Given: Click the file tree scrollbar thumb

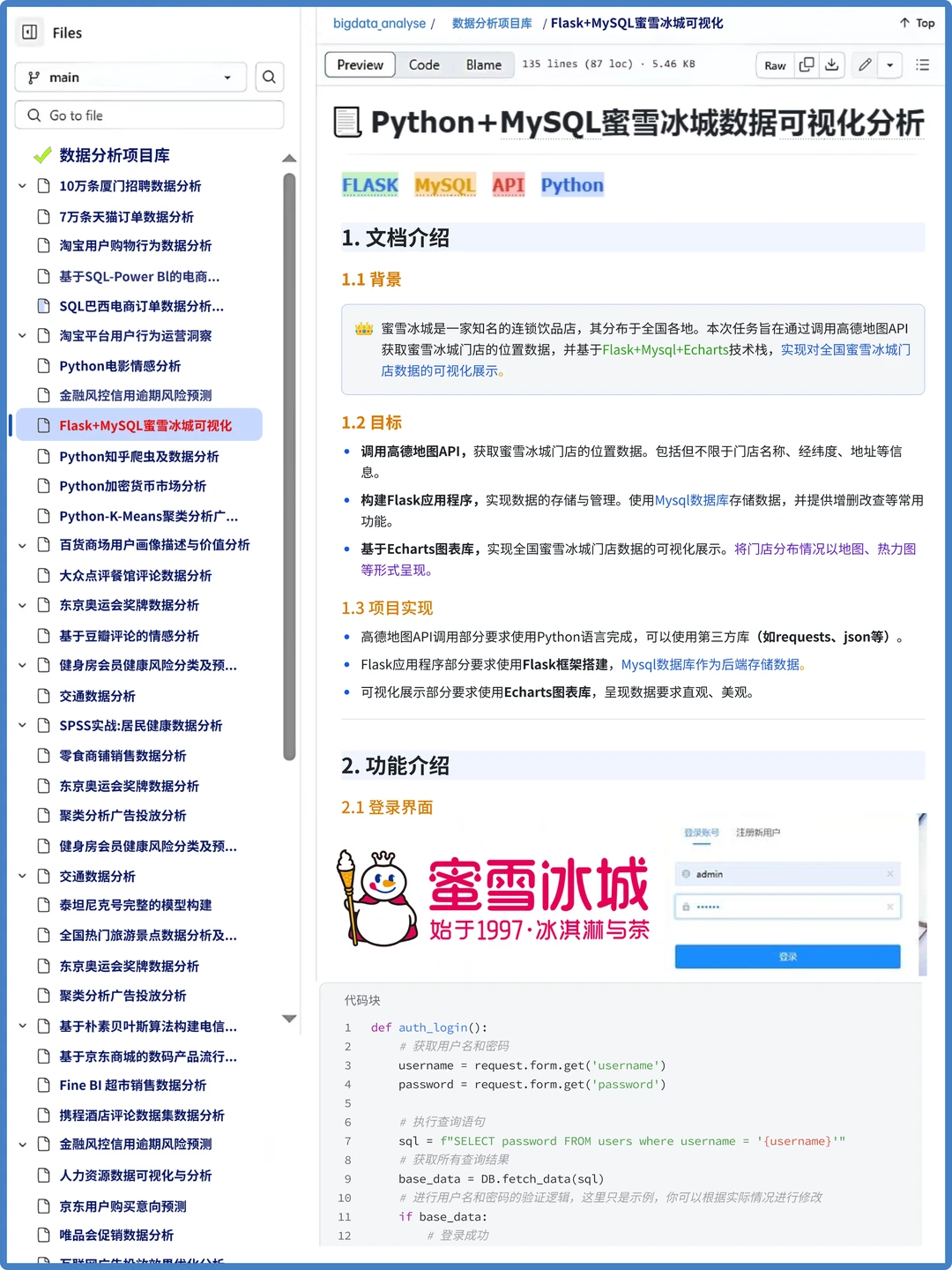Looking at the screenshot, I should (289, 467).
